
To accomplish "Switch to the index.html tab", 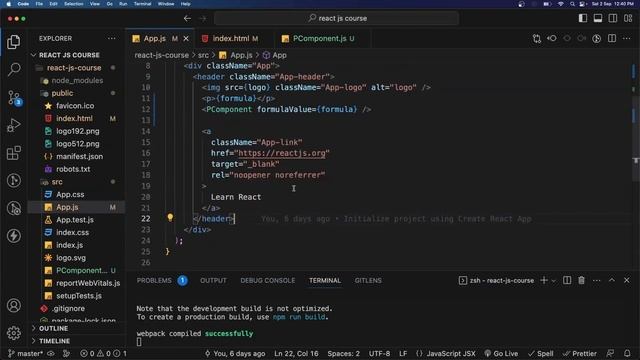I will pos(230,38).
